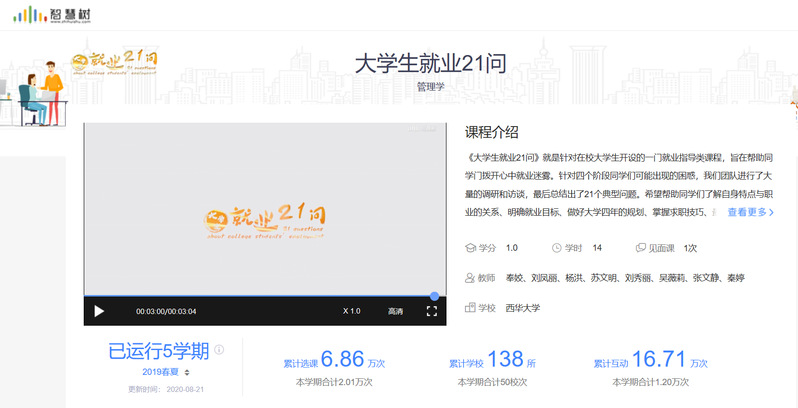
Task: Enter fullscreen mode in the video player
Action: coord(432,311)
